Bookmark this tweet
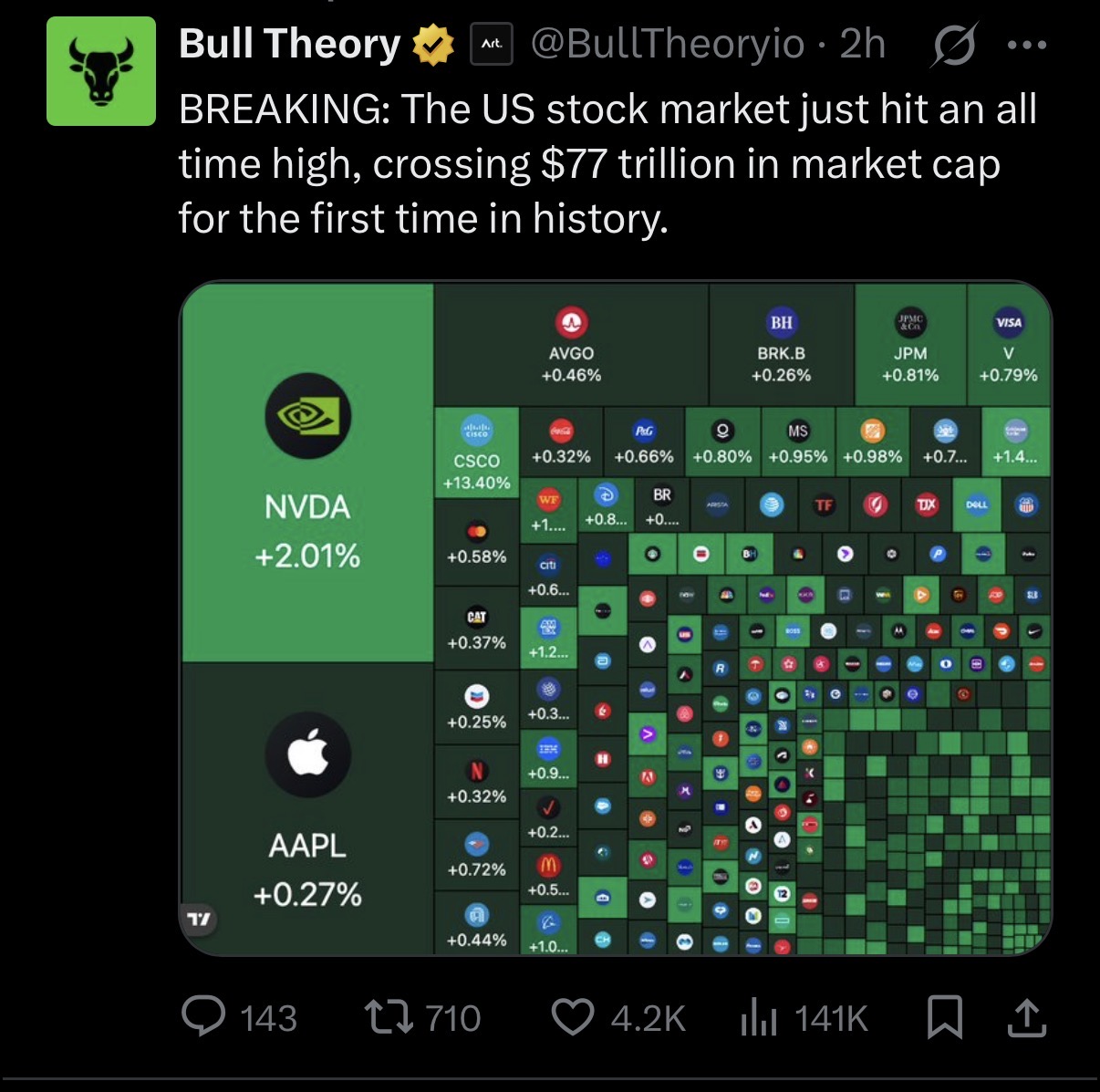The height and width of the screenshot is (1092, 1100). pyautogui.click(x=945, y=1017)
